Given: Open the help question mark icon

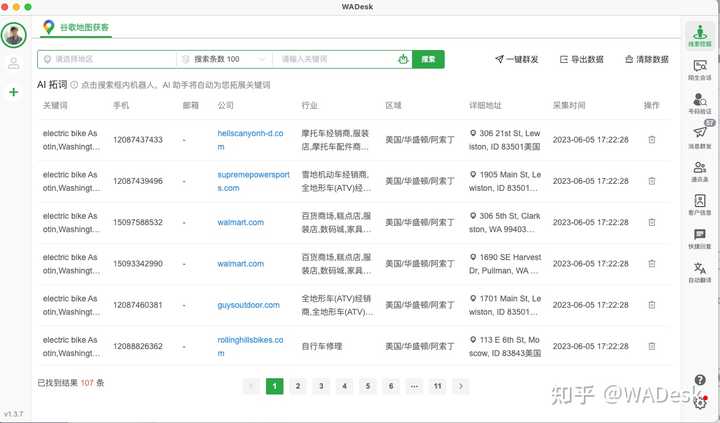Looking at the screenshot, I should [x=700, y=380].
